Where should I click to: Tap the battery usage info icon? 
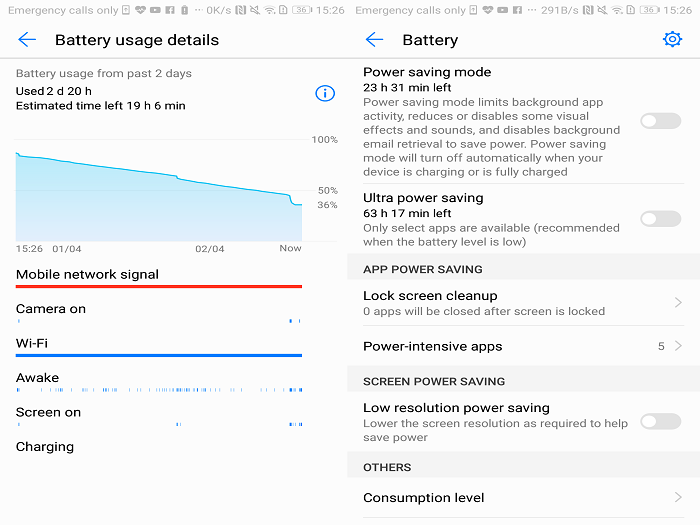tap(325, 93)
